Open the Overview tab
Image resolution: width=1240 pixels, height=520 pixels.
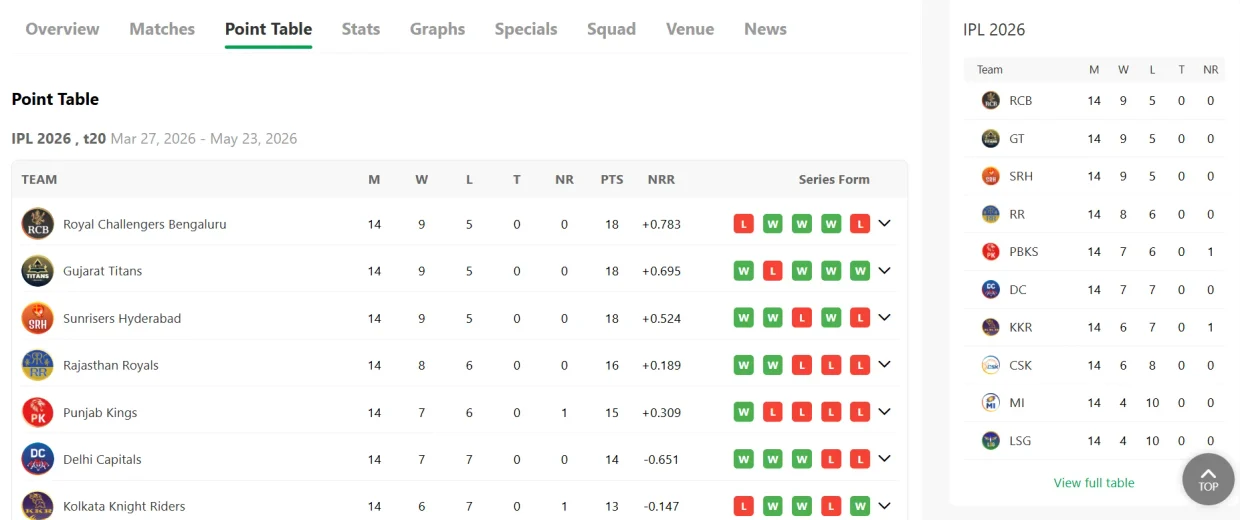tap(62, 29)
